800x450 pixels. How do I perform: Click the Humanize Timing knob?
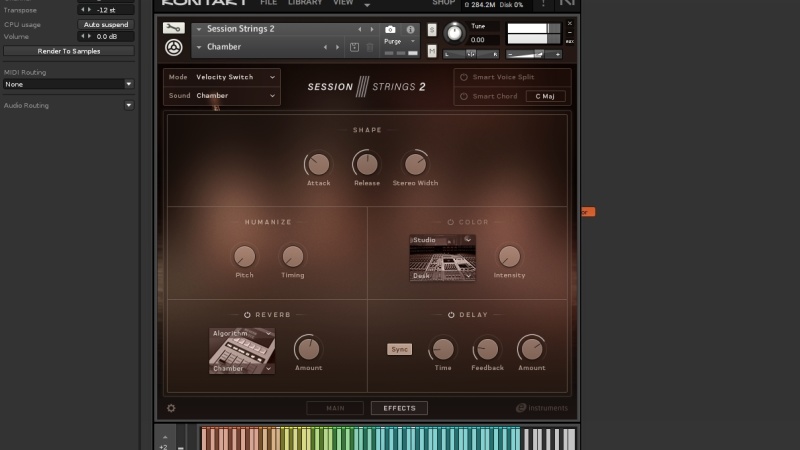point(292,257)
